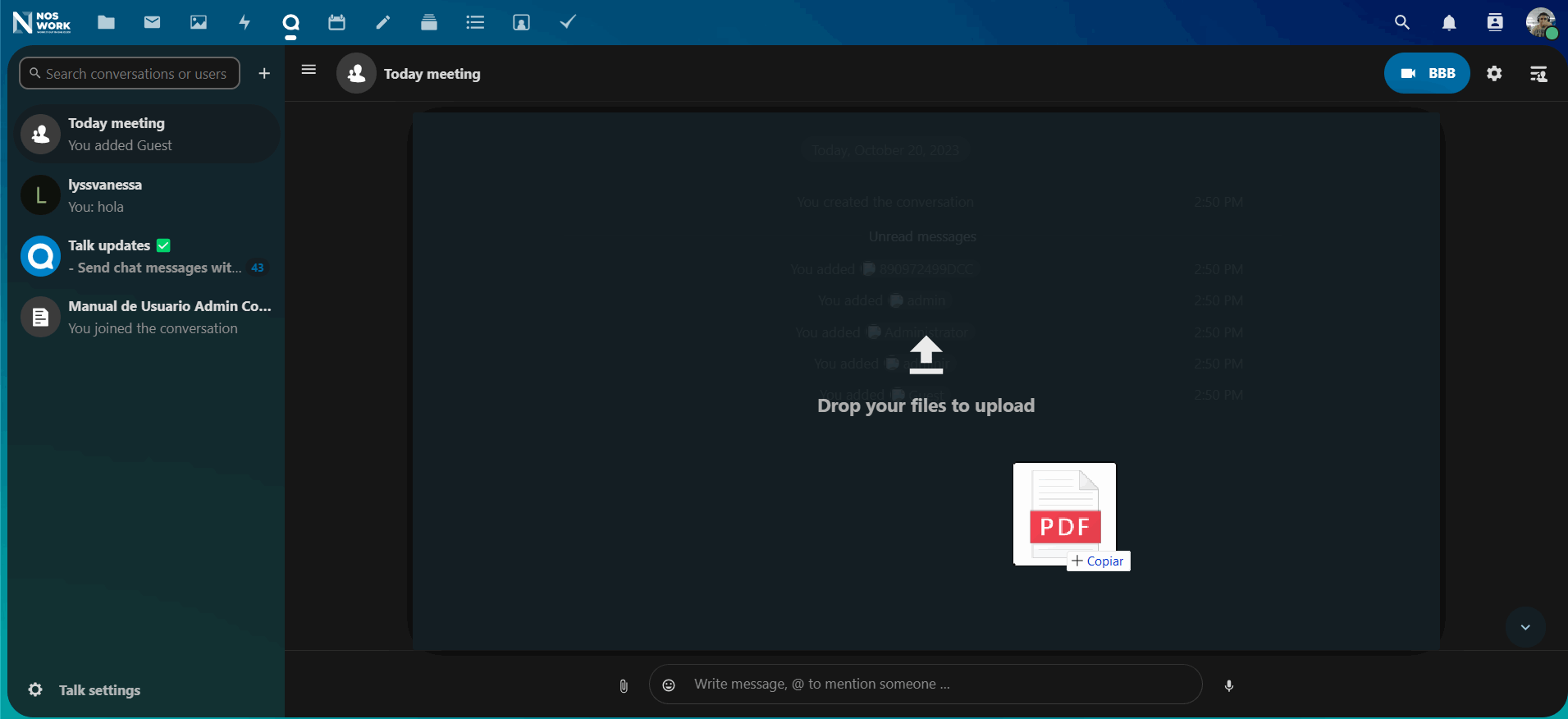
Task: Click the Today meeting conversation avatar in header
Action: (356, 73)
